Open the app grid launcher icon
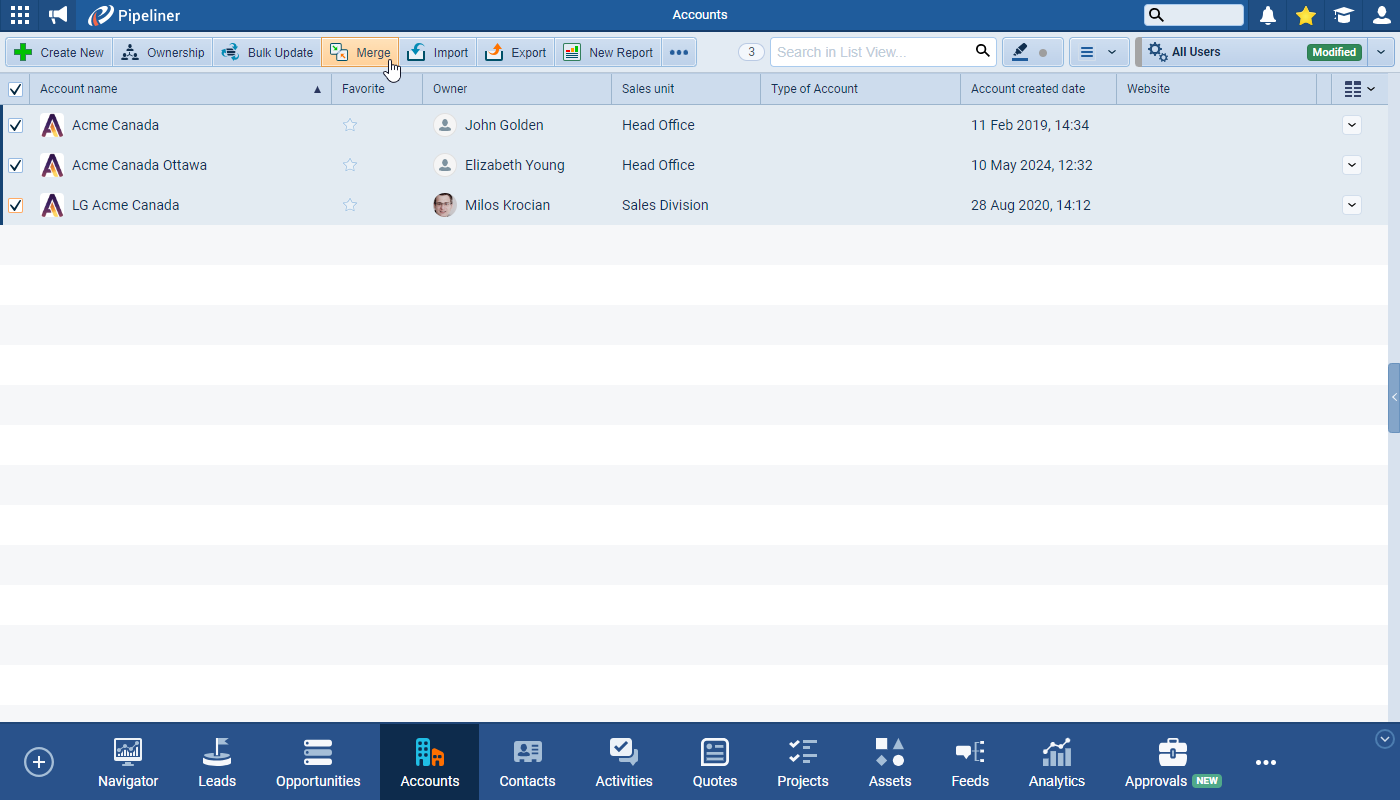The height and width of the screenshot is (800, 1400). click(20, 15)
